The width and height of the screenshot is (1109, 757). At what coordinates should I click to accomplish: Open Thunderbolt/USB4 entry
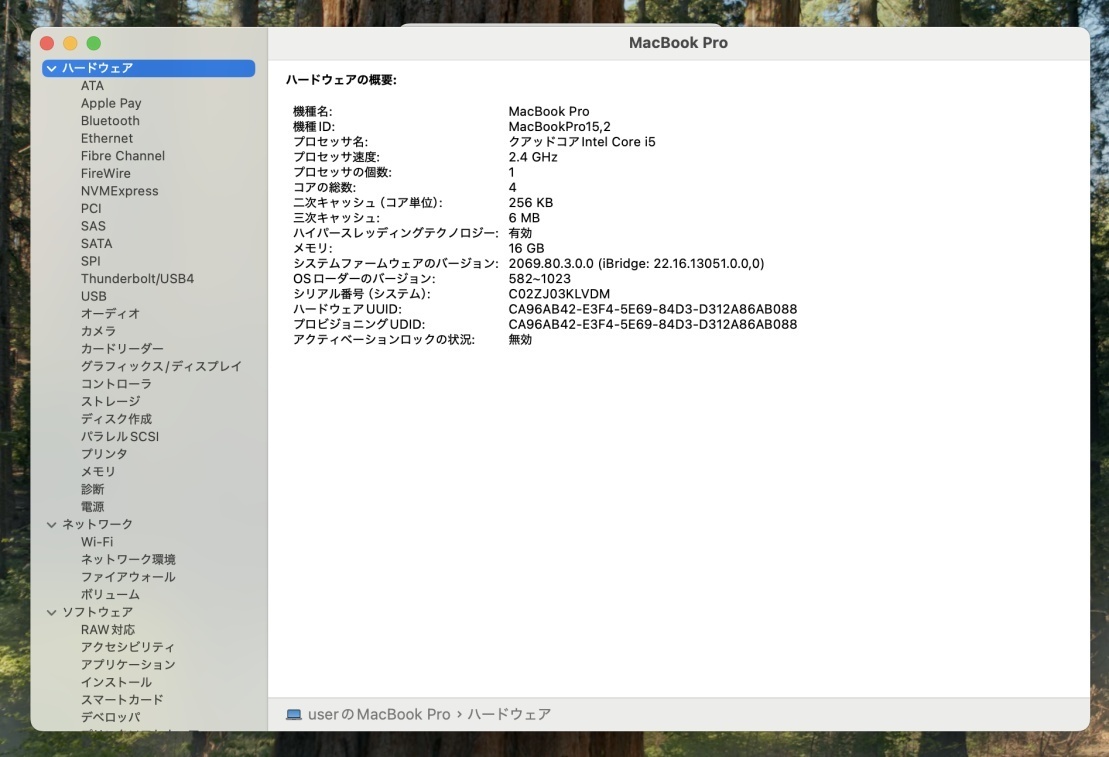(137, 279)
